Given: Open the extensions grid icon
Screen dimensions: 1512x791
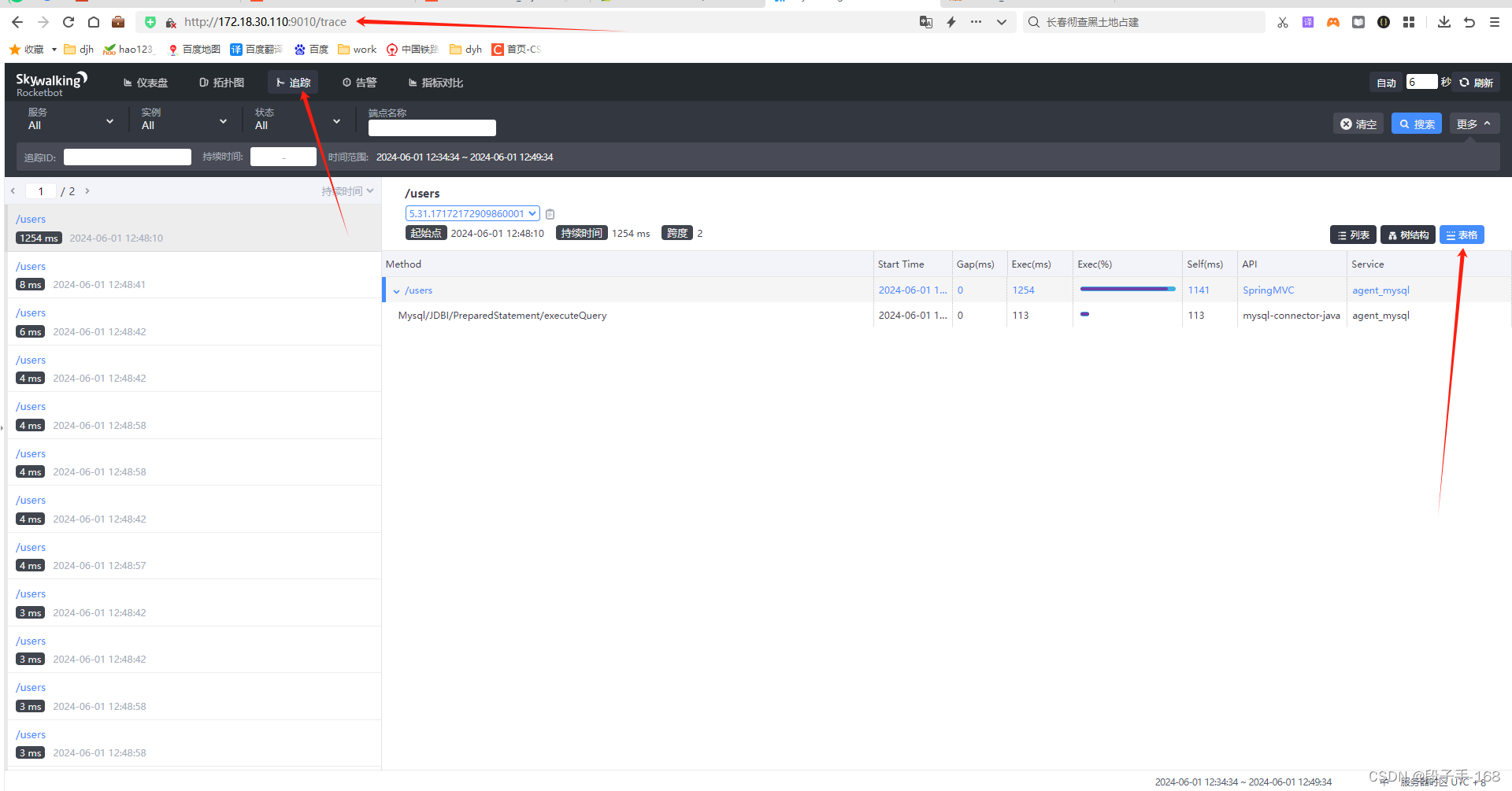Looking at the screenshot, I should [1409, 22].
